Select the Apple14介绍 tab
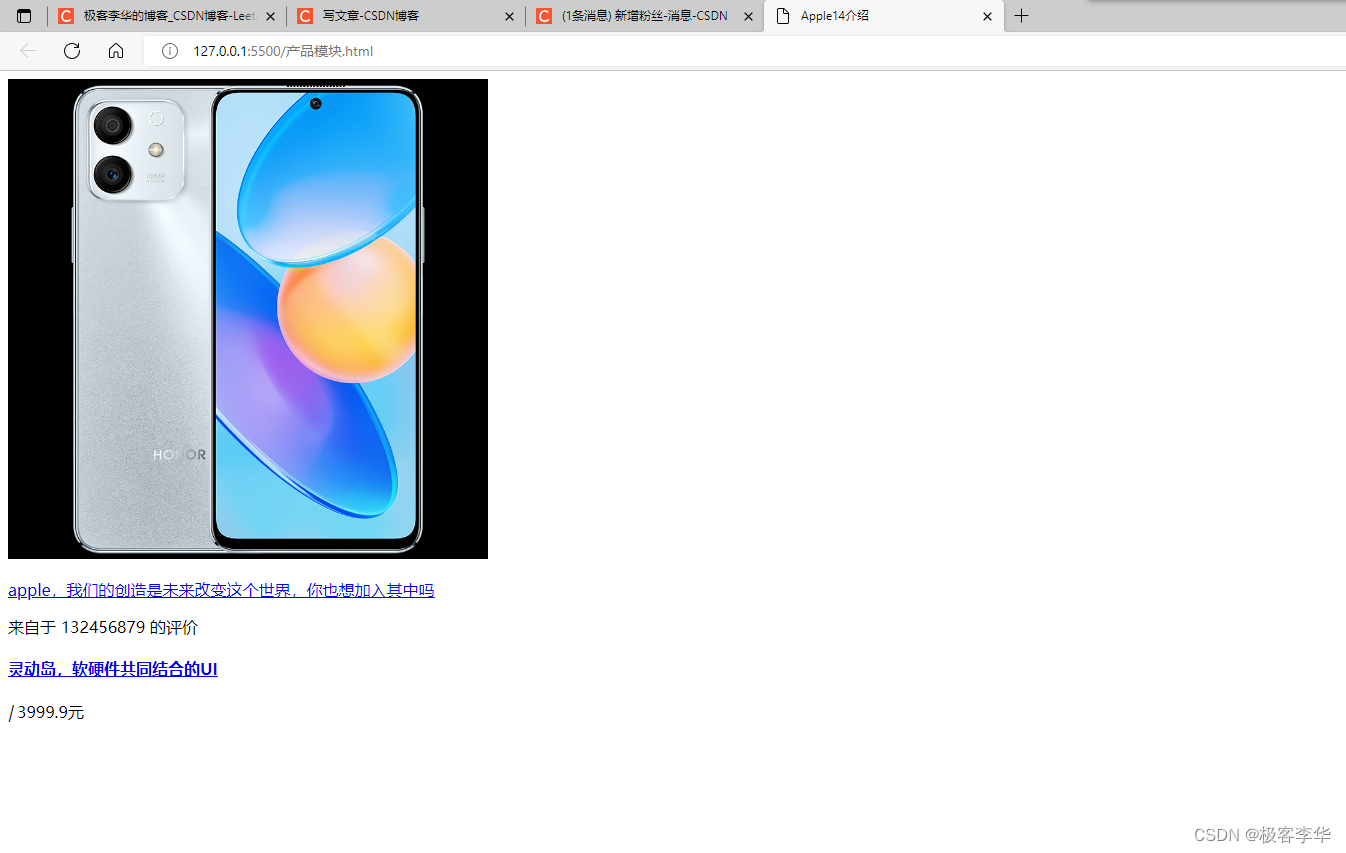Viewport: 1346px width, 853px height. point(884,16)
